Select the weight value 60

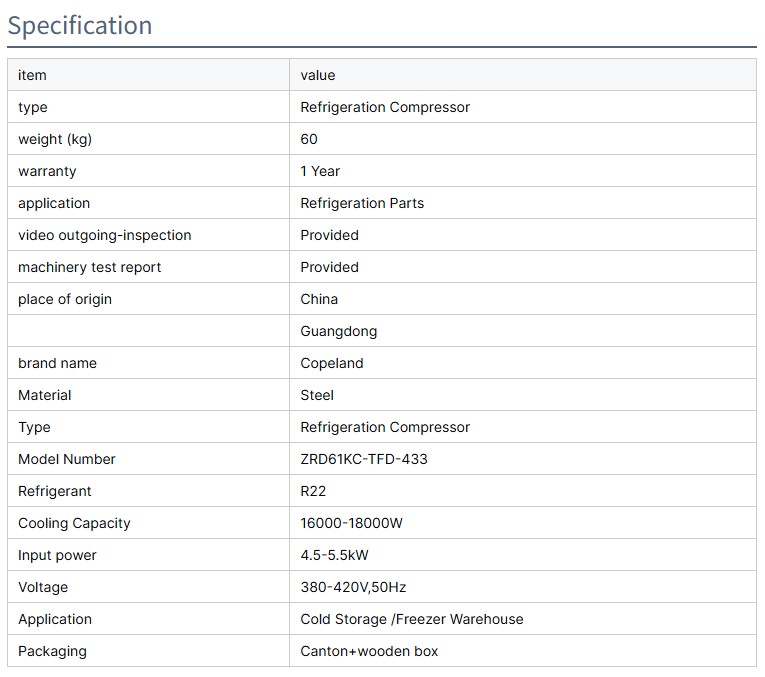pyautogui.click(x=309, y=139)
